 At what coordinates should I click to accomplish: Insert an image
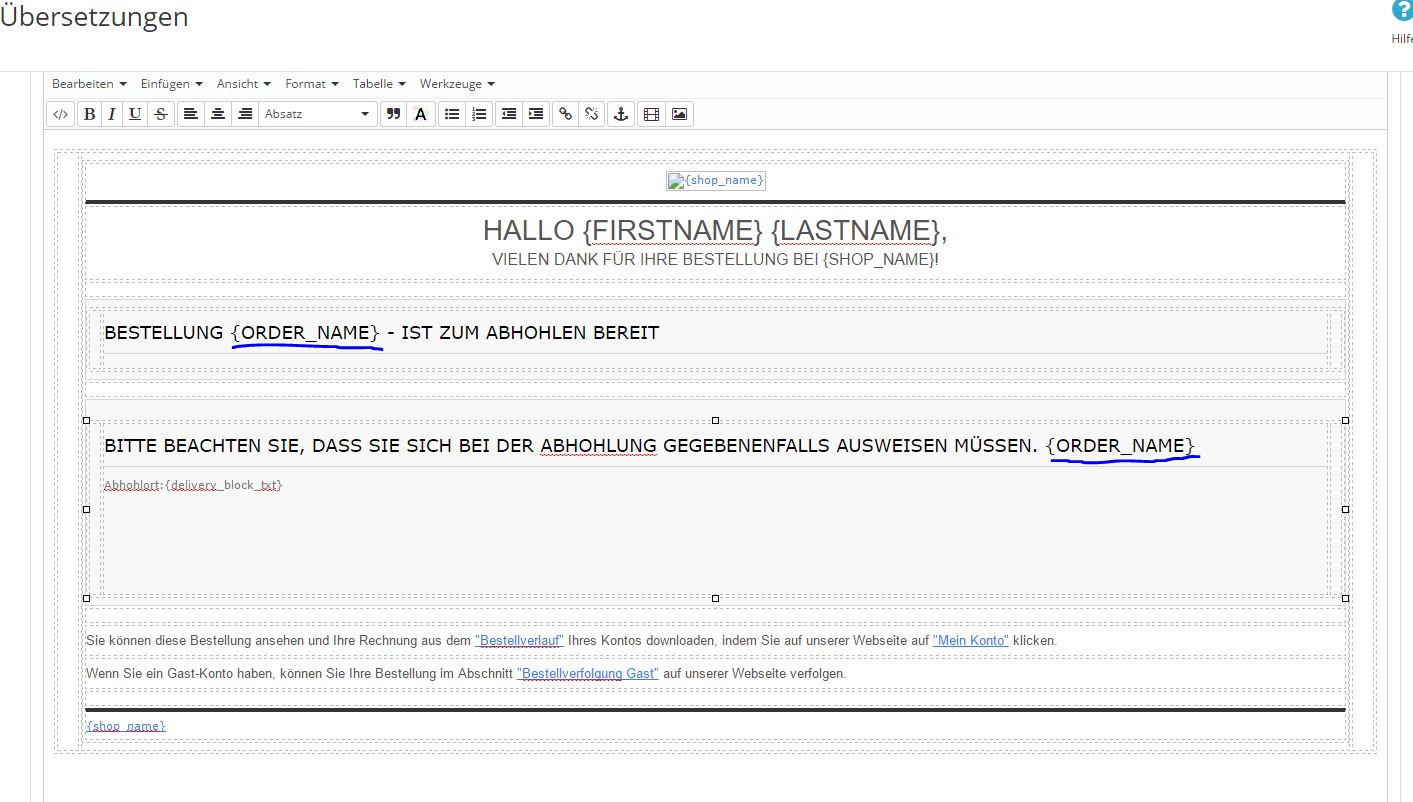point(680,114)
